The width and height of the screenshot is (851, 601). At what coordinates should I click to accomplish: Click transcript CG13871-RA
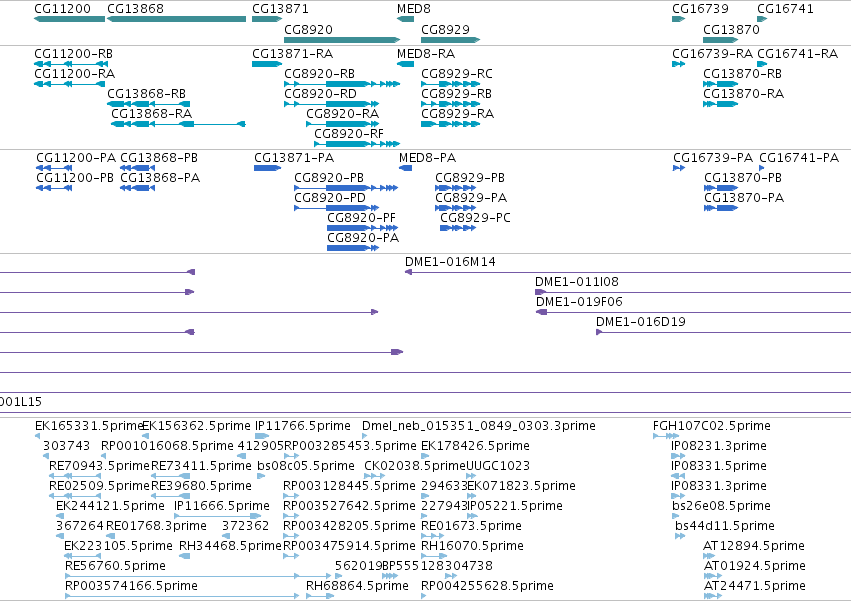pos(293,54)
